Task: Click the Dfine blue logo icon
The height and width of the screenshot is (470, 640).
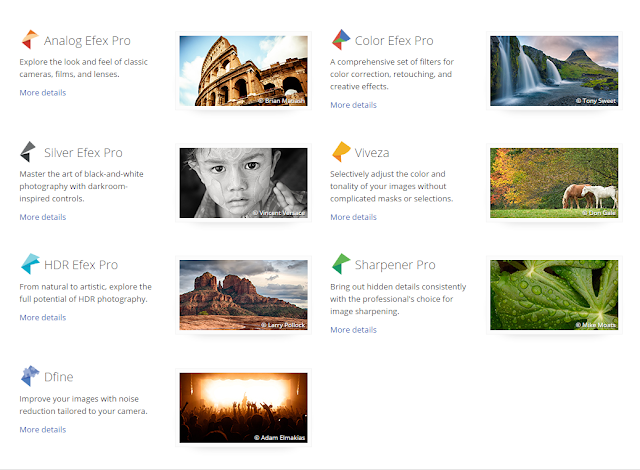Action: click(30, 376)
